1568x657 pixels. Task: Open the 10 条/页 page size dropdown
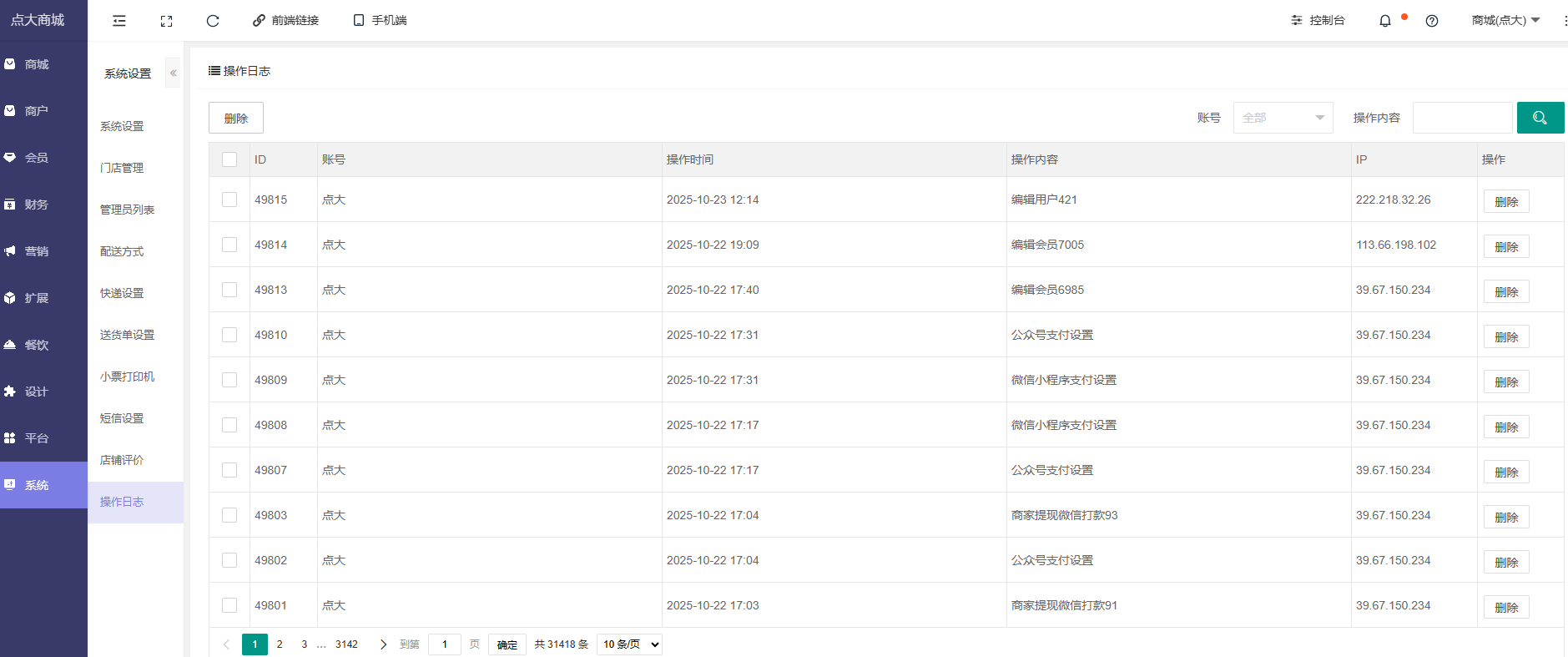(630, 644)
